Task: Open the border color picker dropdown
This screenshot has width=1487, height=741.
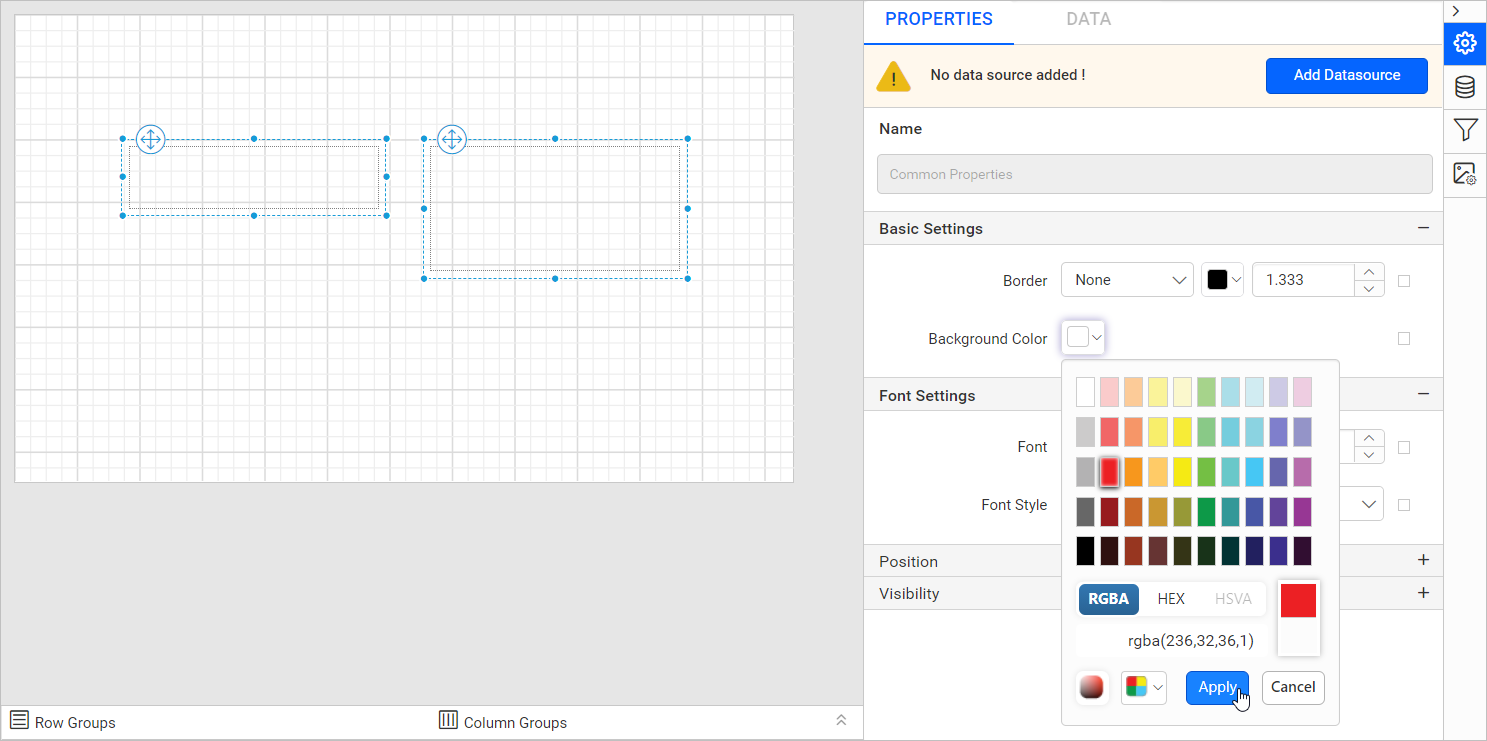Action: pos(1222,279)
